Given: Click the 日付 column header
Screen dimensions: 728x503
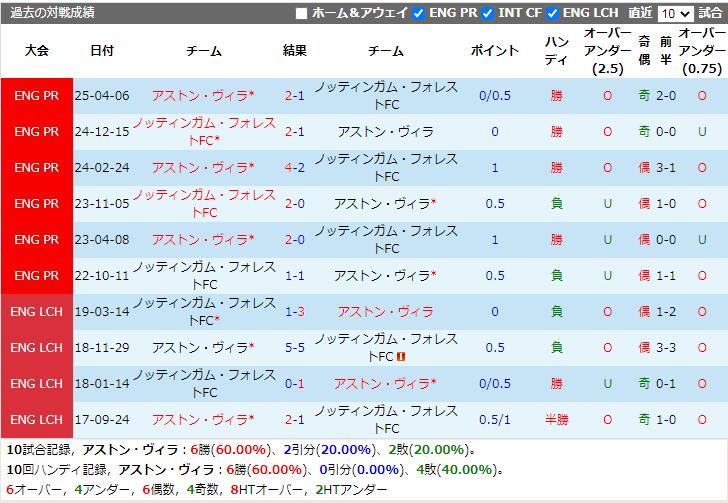Looking at the screenshot, I should (x=101, y=51).
